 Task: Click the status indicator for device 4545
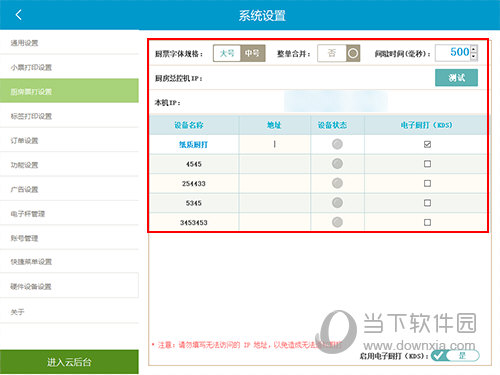coord(337,164)
